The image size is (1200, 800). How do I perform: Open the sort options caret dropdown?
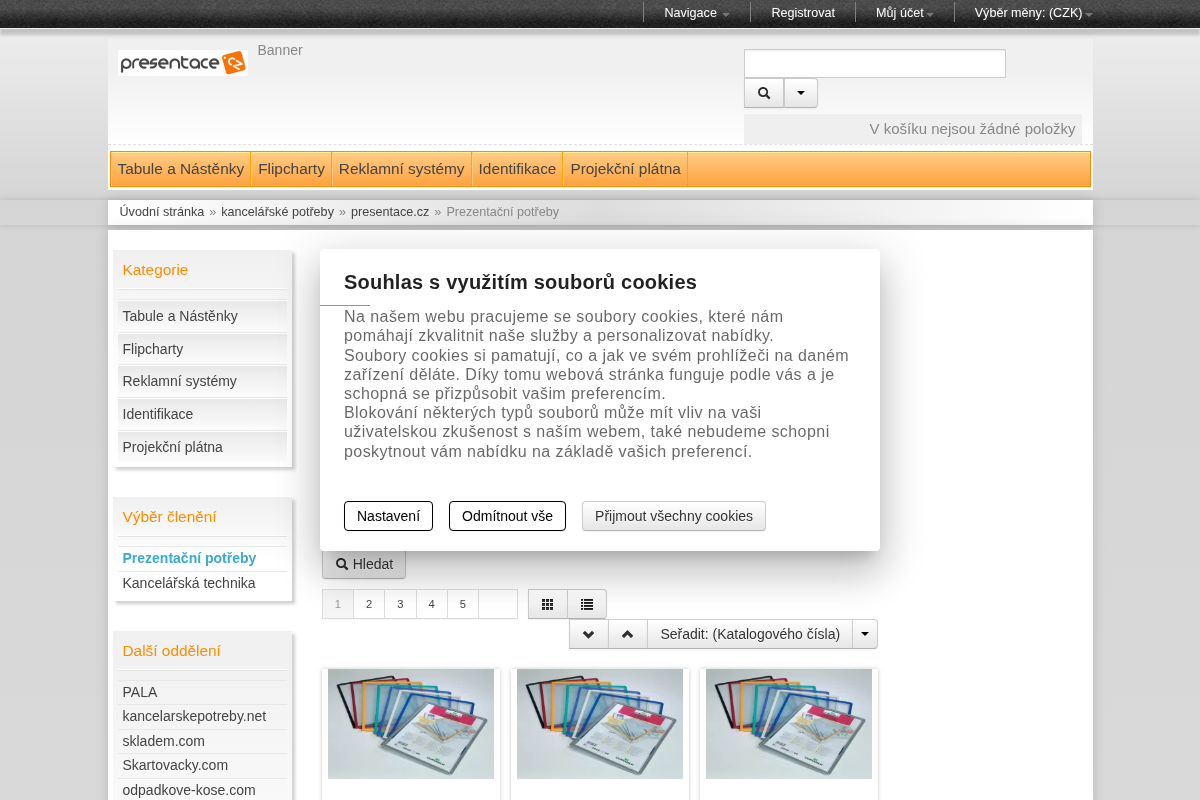[865, 634]
